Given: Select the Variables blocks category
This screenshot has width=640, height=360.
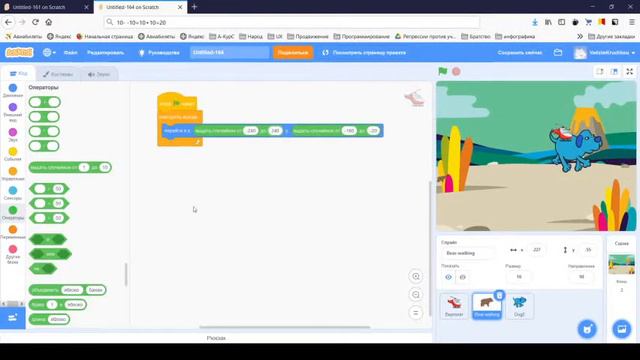Looking at the screenshot, I should (x=13, y=232).
